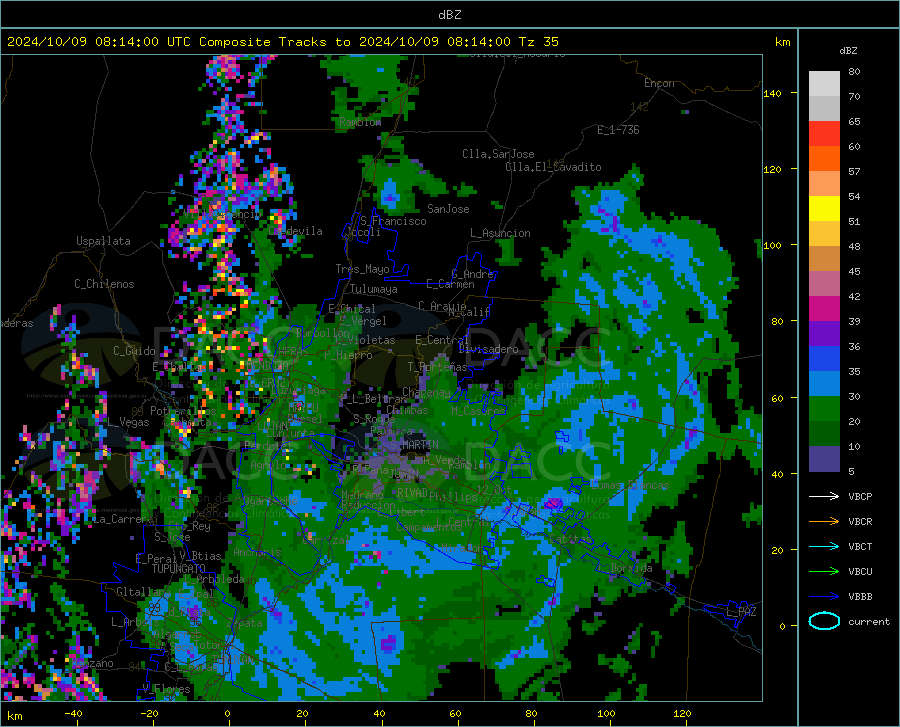
Task: Pick the royal blue 35–36 dBZ swatch
Action: (x=824, y=359)
